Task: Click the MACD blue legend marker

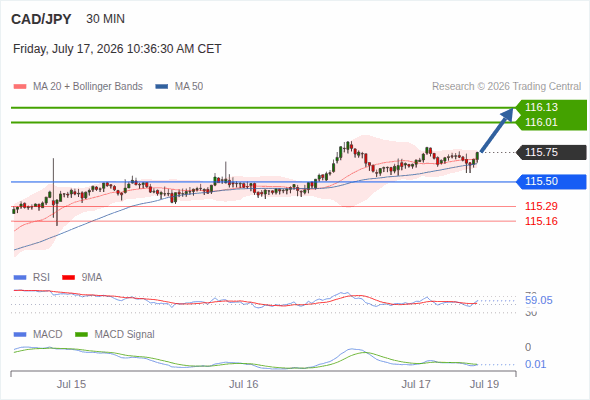Action: pyautogui.click(x=20, y=335)
